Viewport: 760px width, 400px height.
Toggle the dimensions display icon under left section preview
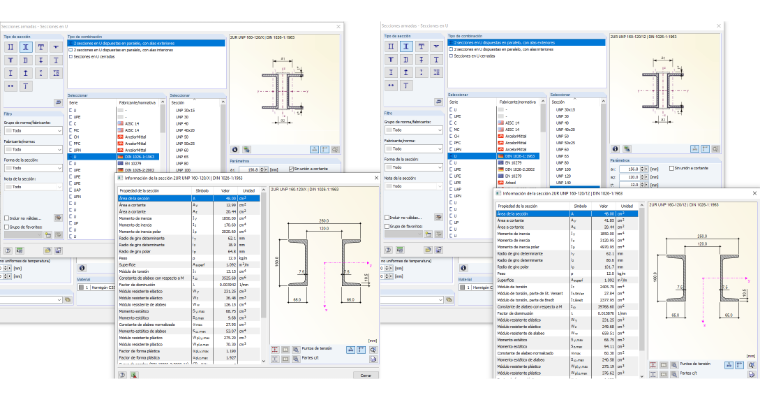tap(314, 150)
